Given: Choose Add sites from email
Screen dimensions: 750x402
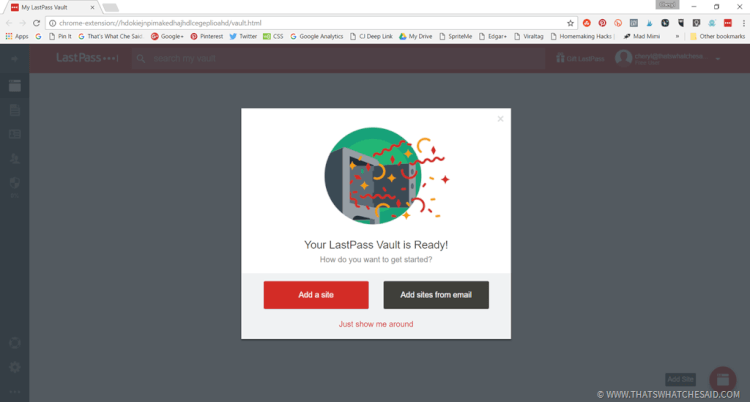Looking at the screenshot, I should 436,295.
